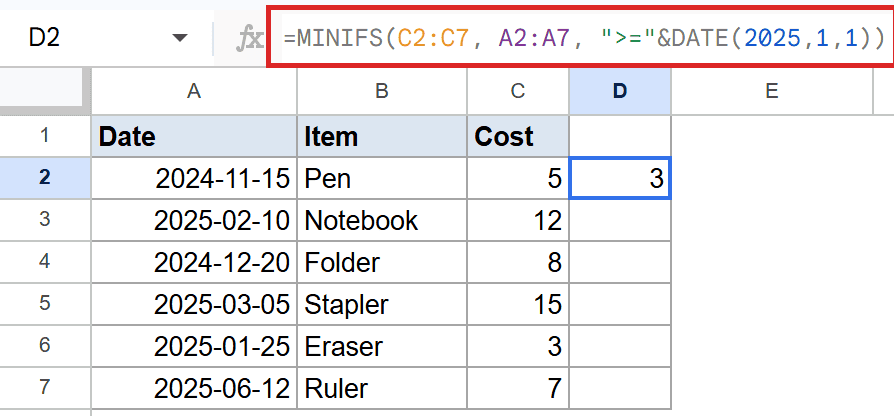Click the Date header cell
The width and height of the screenshot is (894, 416).
pyautogui.click(x=194, y=136)
